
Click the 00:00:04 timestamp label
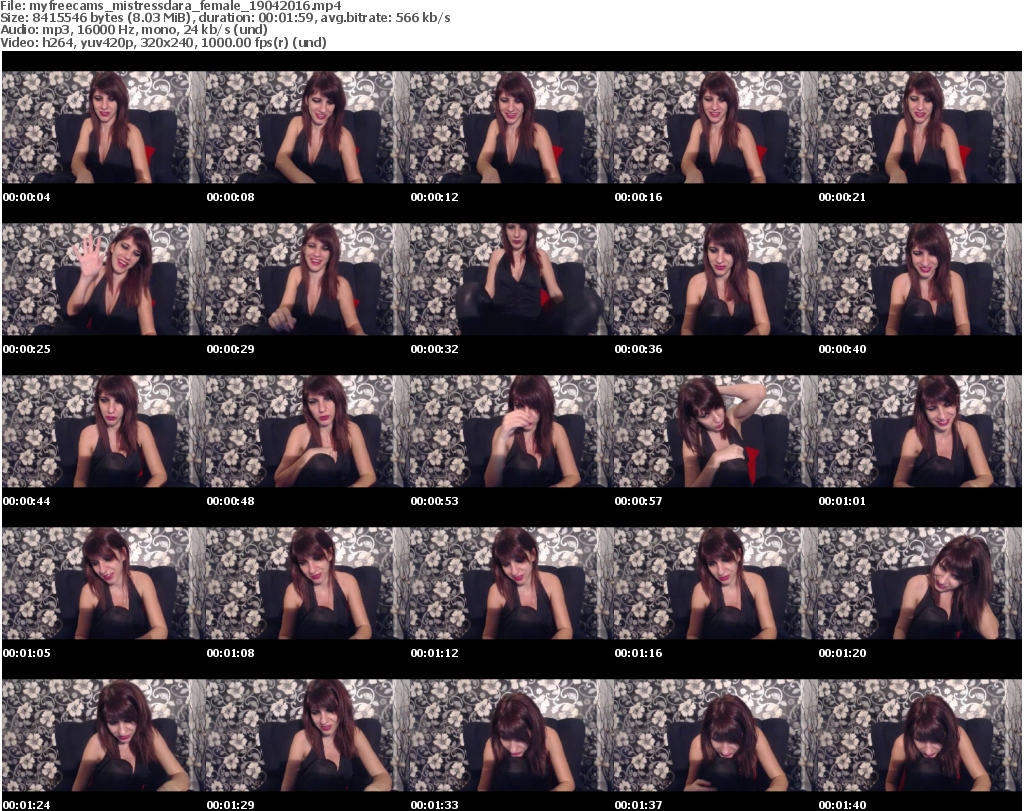[27, 197]
